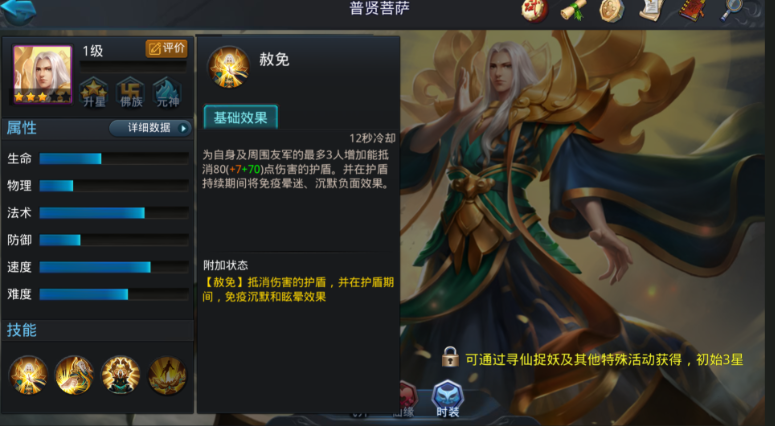This screenshot has height=426, width=775.
Task: Open the 时装 costume tab
Action: (x=447, y=399)
